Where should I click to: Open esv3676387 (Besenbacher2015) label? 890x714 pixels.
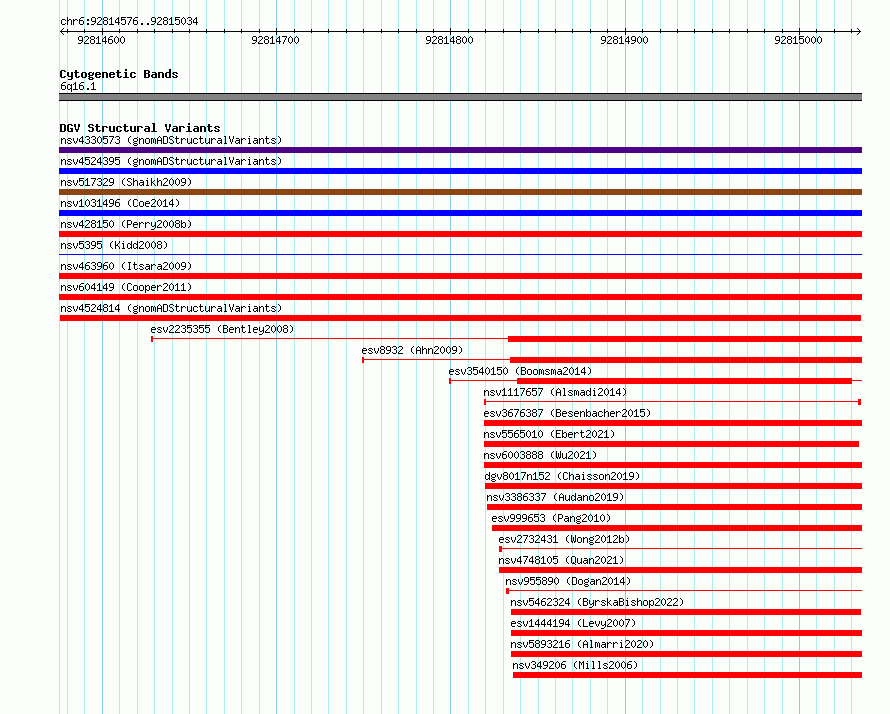567,413
